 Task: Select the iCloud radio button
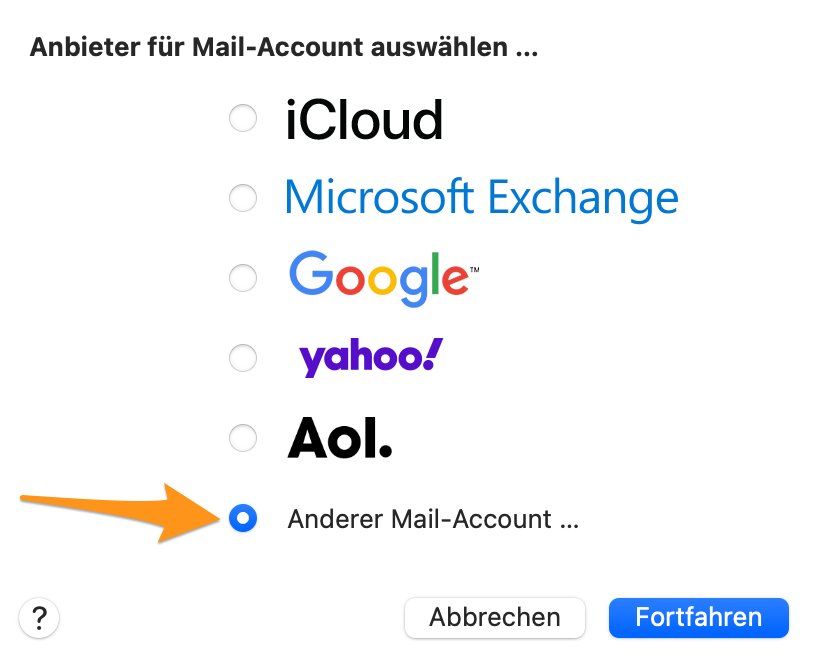click(243, 118)
